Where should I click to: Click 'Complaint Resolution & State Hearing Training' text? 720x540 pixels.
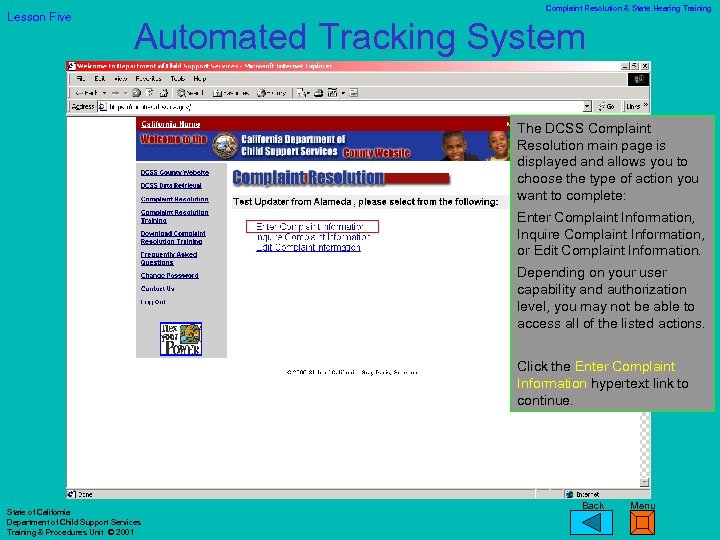pos(628,8)
